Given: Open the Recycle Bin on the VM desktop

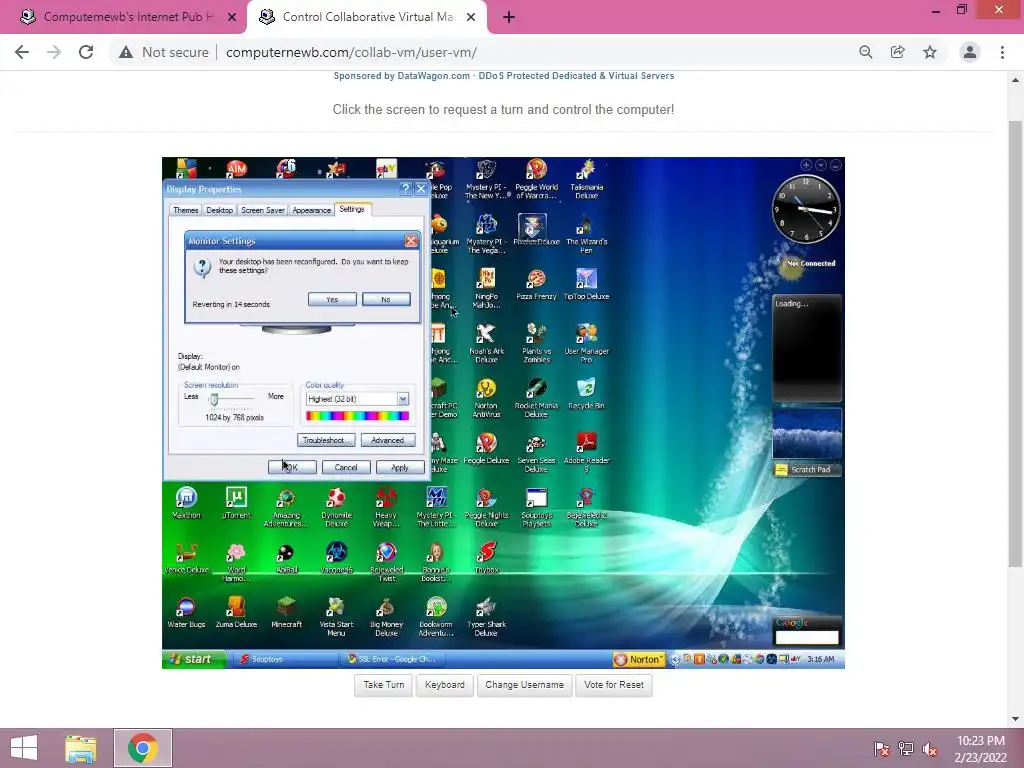Looking at the screenshot, I should (x=586, y=393).
